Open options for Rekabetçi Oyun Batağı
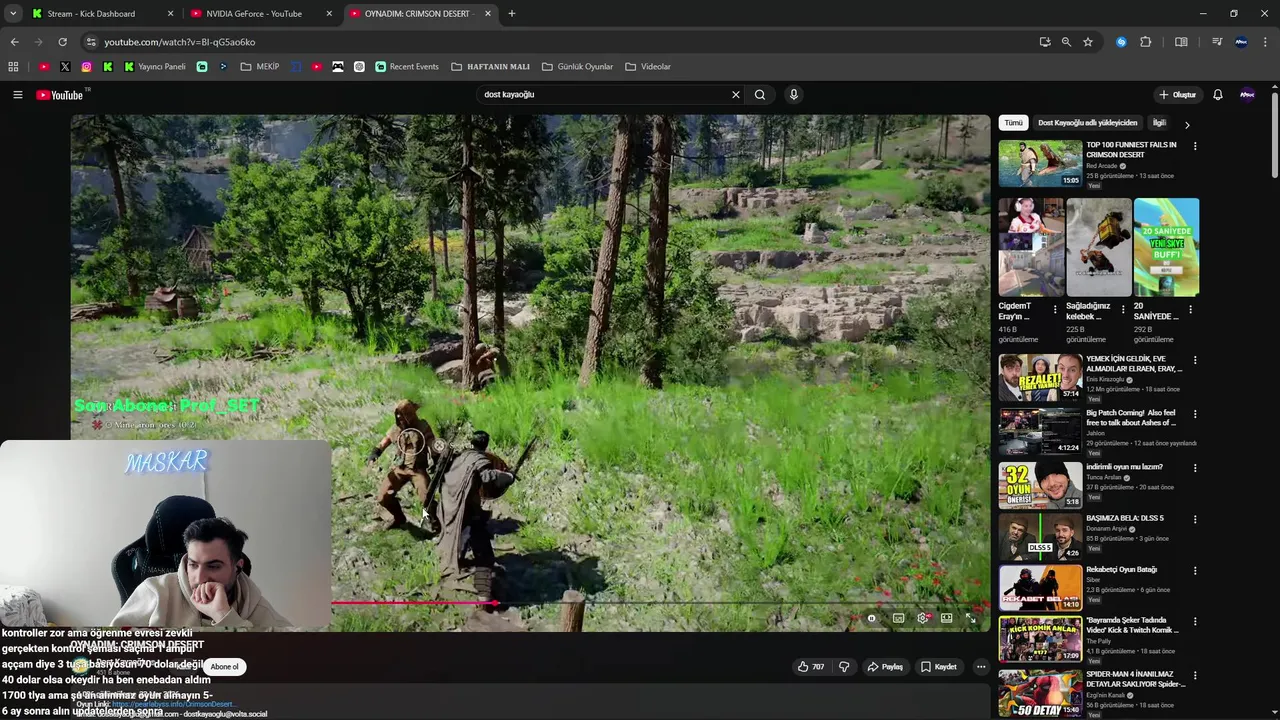The width and height of the screenshot is (1280, 720). pyautogui.click(x=1194, y=572)
